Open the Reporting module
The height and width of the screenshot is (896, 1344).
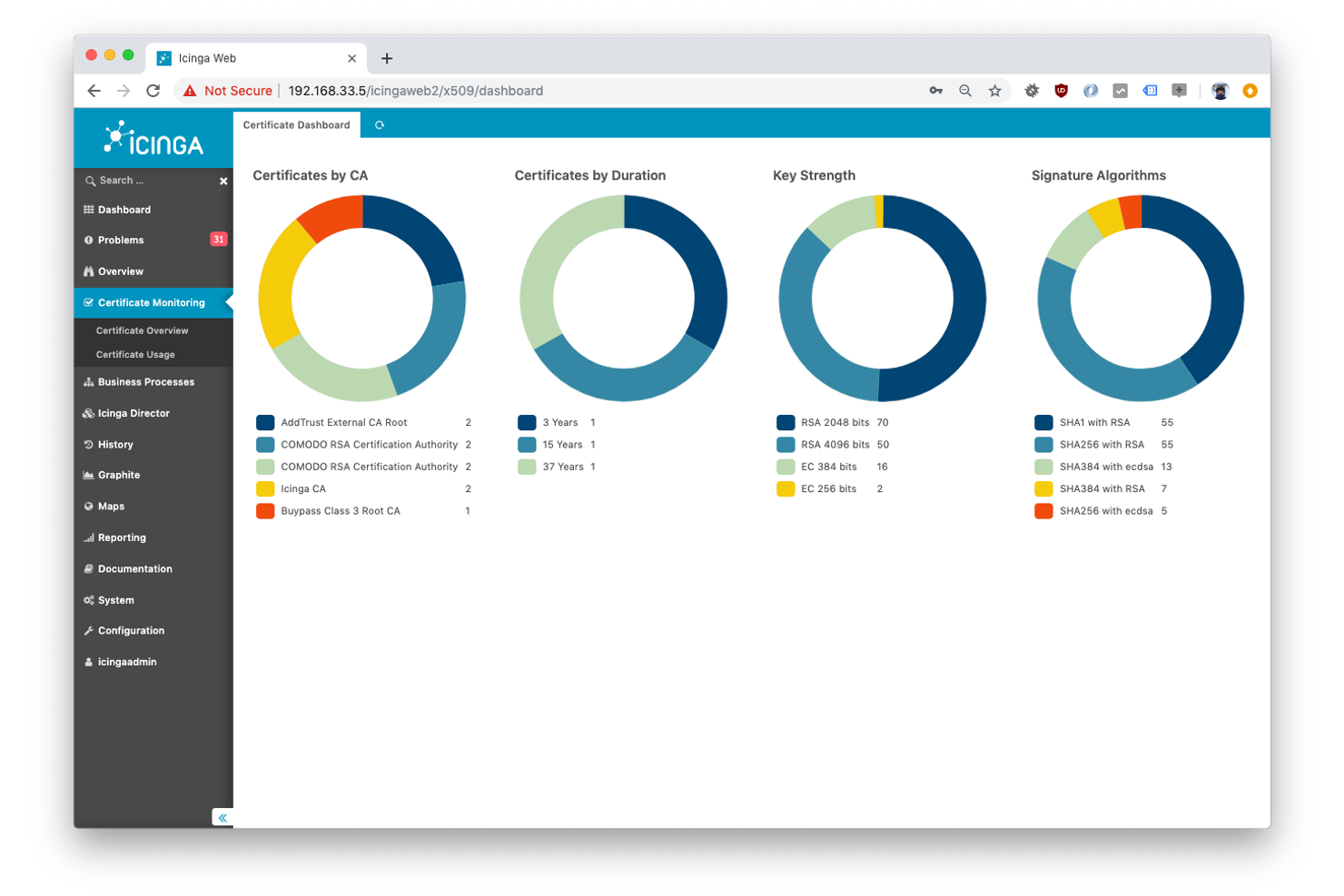click(122, 537)
